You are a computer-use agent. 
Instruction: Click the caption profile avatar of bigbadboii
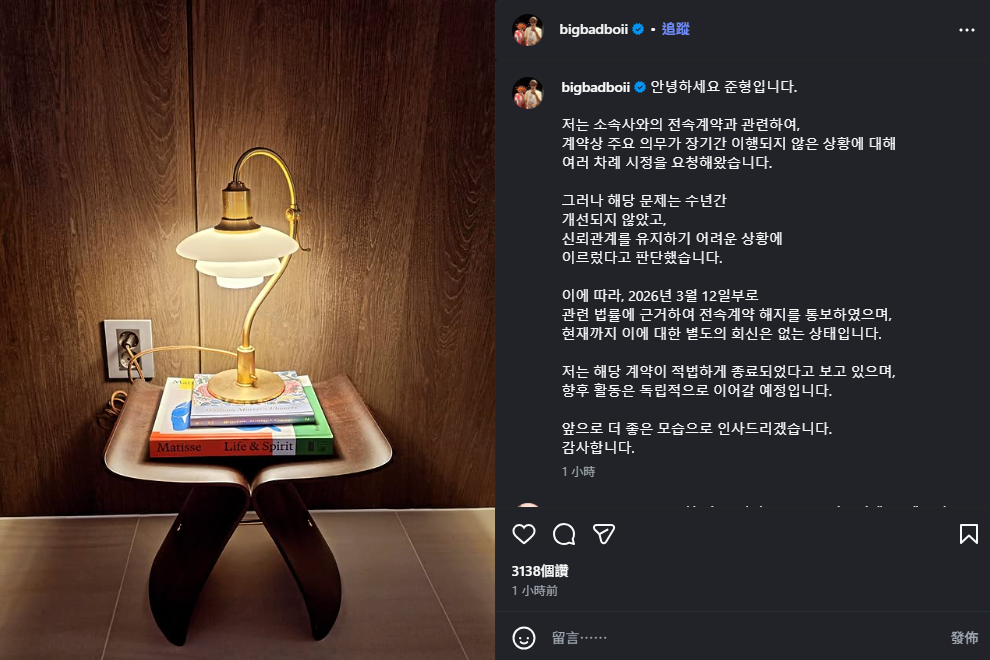click(528, 93)
